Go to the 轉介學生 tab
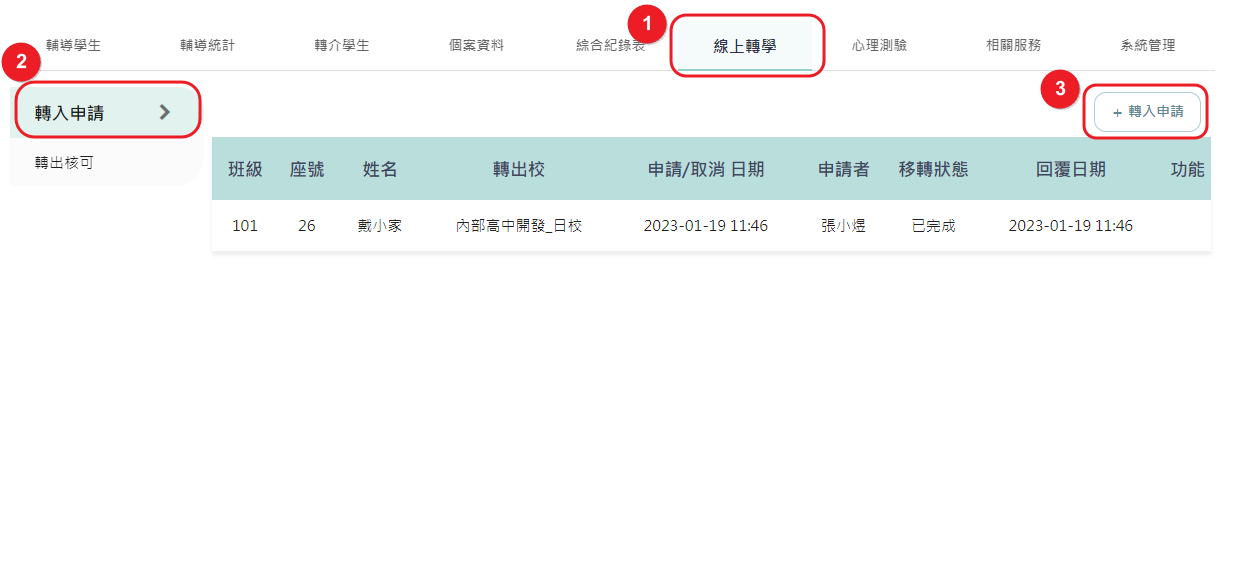 [342, 45]
